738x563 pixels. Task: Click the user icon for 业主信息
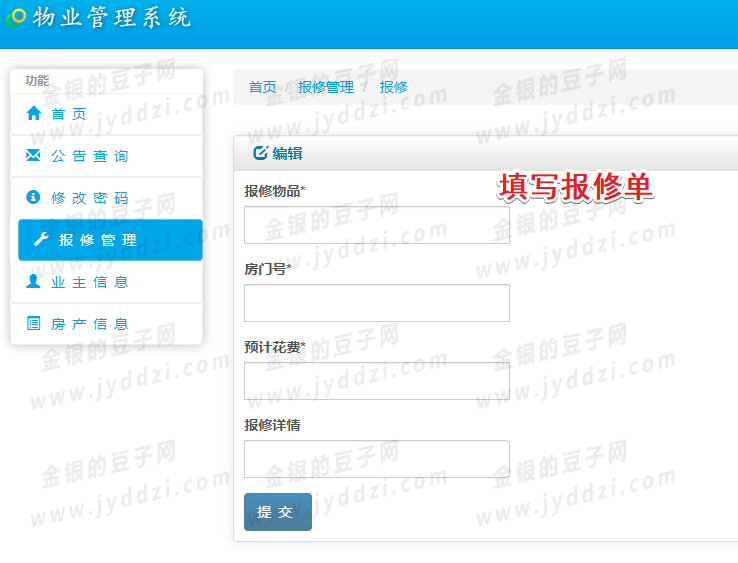pyautogui.click(x=33, y=281)
